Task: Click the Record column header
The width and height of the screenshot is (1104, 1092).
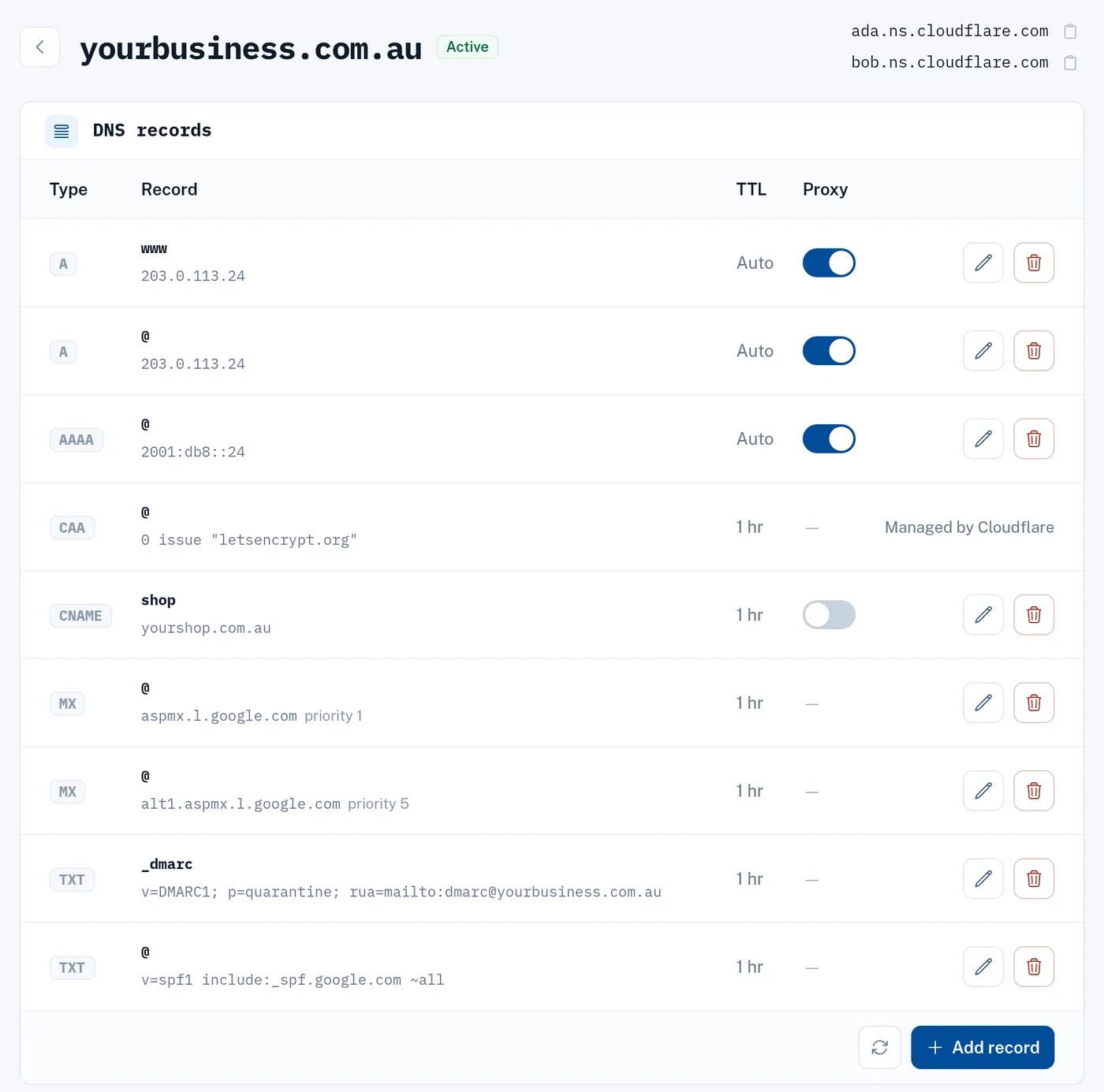Action: [170, 189]
